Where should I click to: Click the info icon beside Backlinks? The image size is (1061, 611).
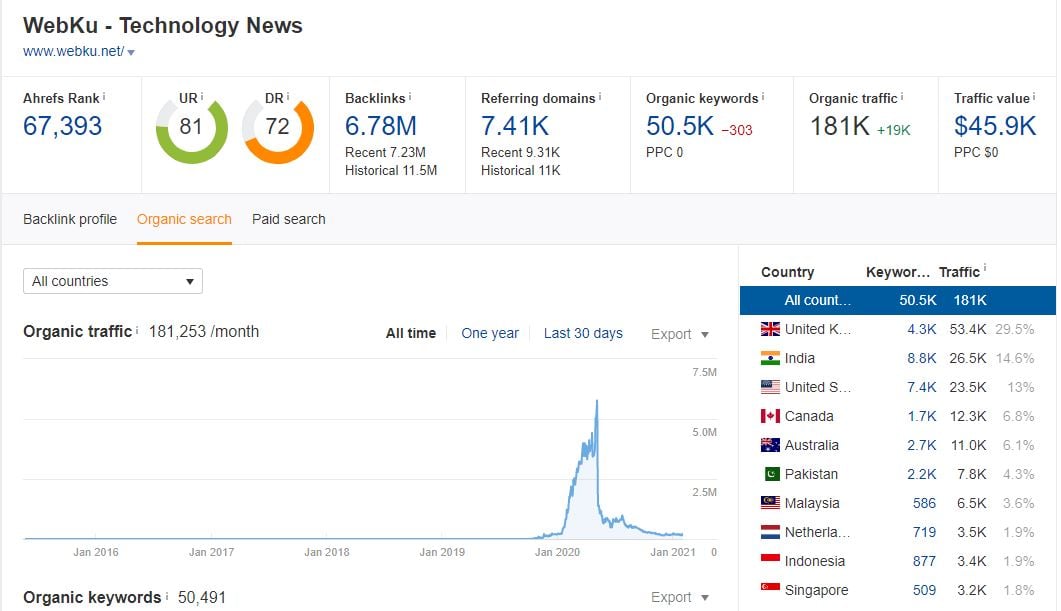pyautogui.click(x=410, y=96)
